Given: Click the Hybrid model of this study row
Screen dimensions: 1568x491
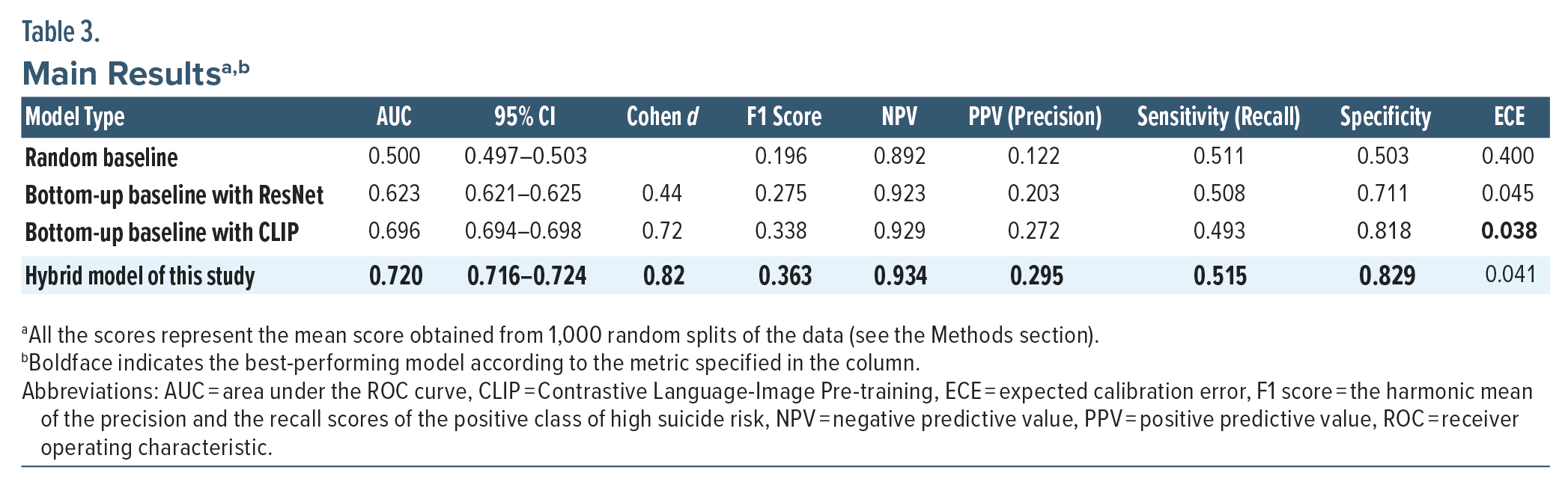Looking at the screenshot, I should point(140,275).
